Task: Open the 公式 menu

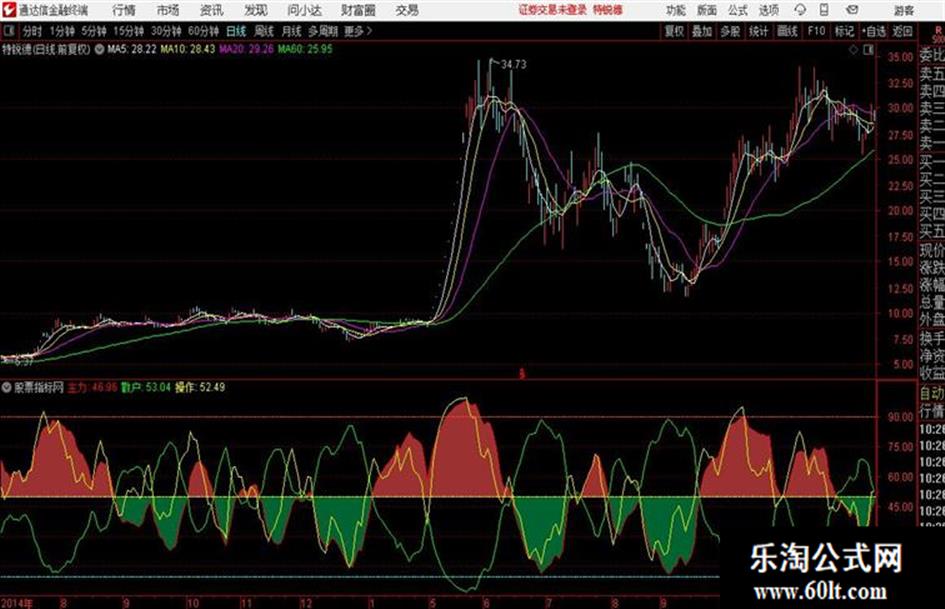Action: coord(738,10)
